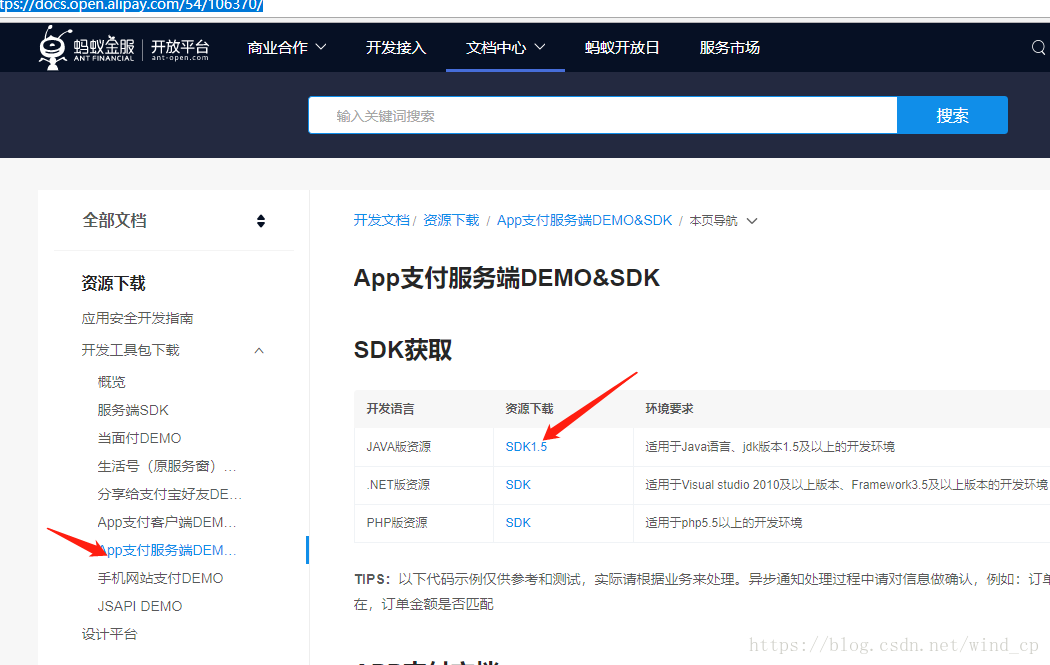Image resolution: width=1050 pixels, height=665 pixels.
Task: Select 概览 in the sidebar
Action: (111, 382)
